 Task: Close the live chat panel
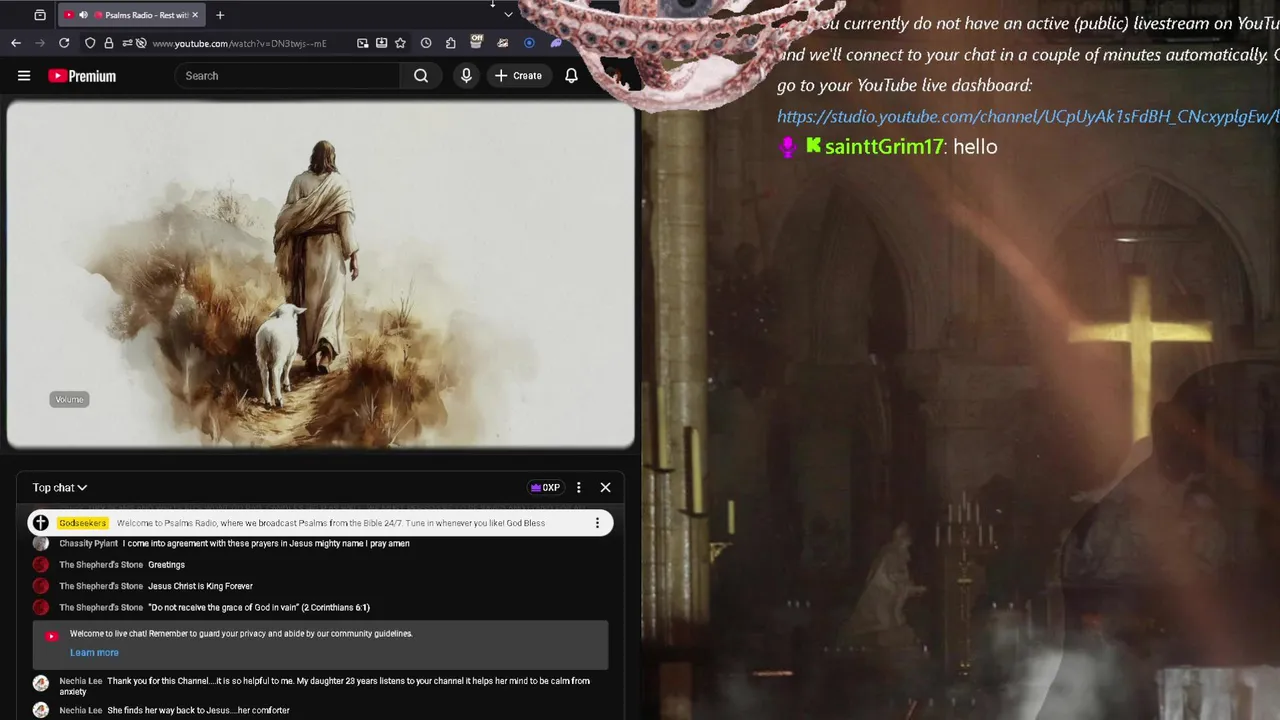coord(605,487)
